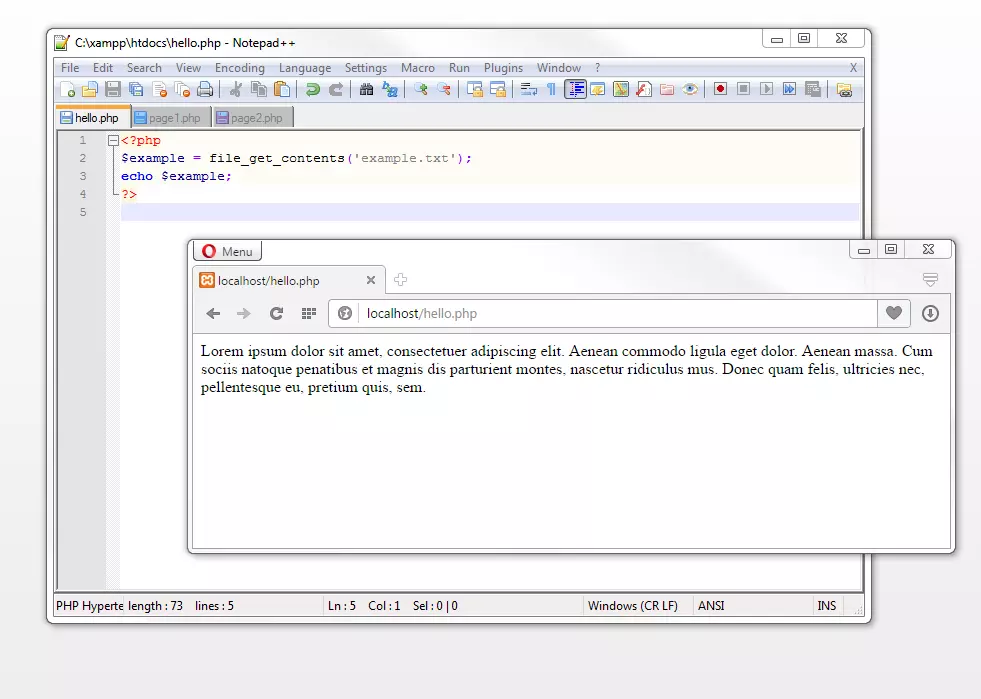This screenshot has height=699, width=981.
Task: Zoom in using the magnifier toolbar icon
Action: 421,89
